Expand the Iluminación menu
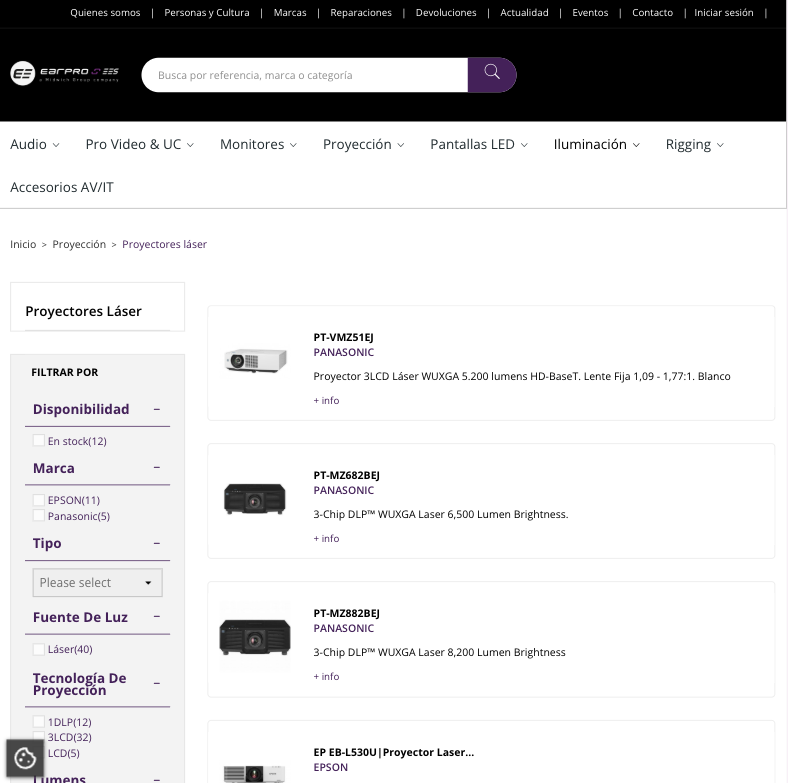 click(x=597, y=144)
